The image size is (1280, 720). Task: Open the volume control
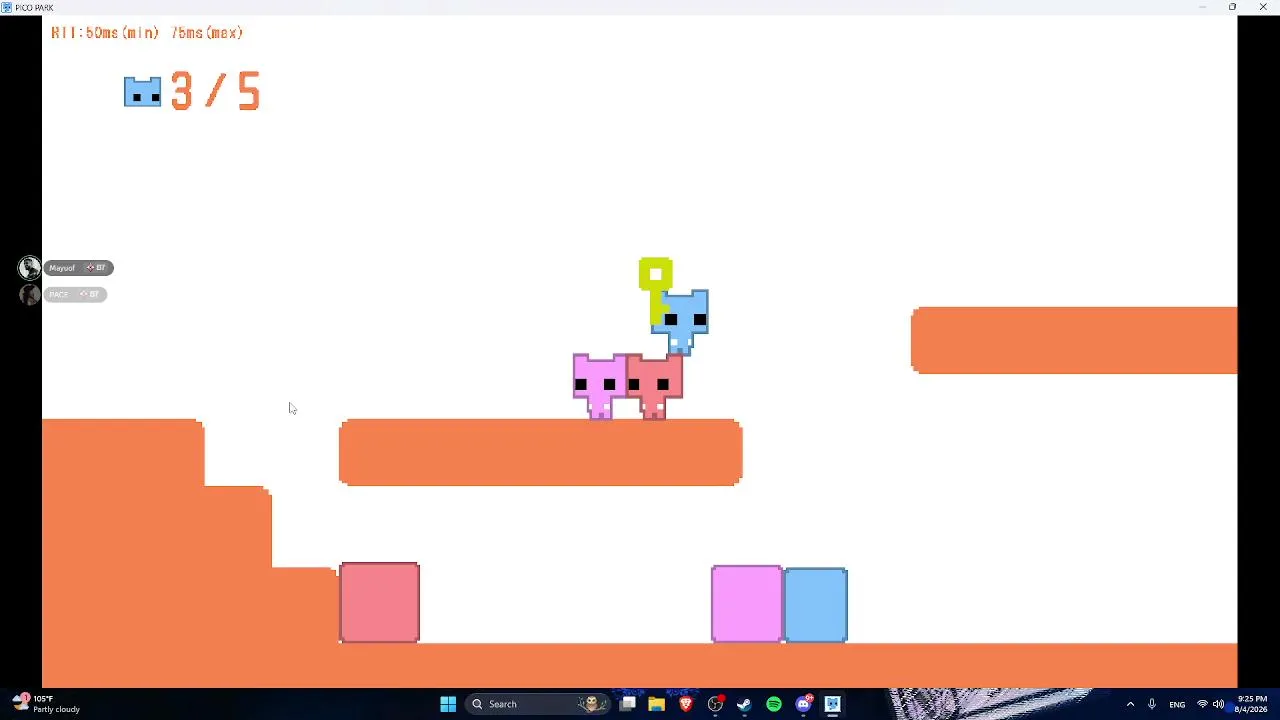(x=1218, y=704)
